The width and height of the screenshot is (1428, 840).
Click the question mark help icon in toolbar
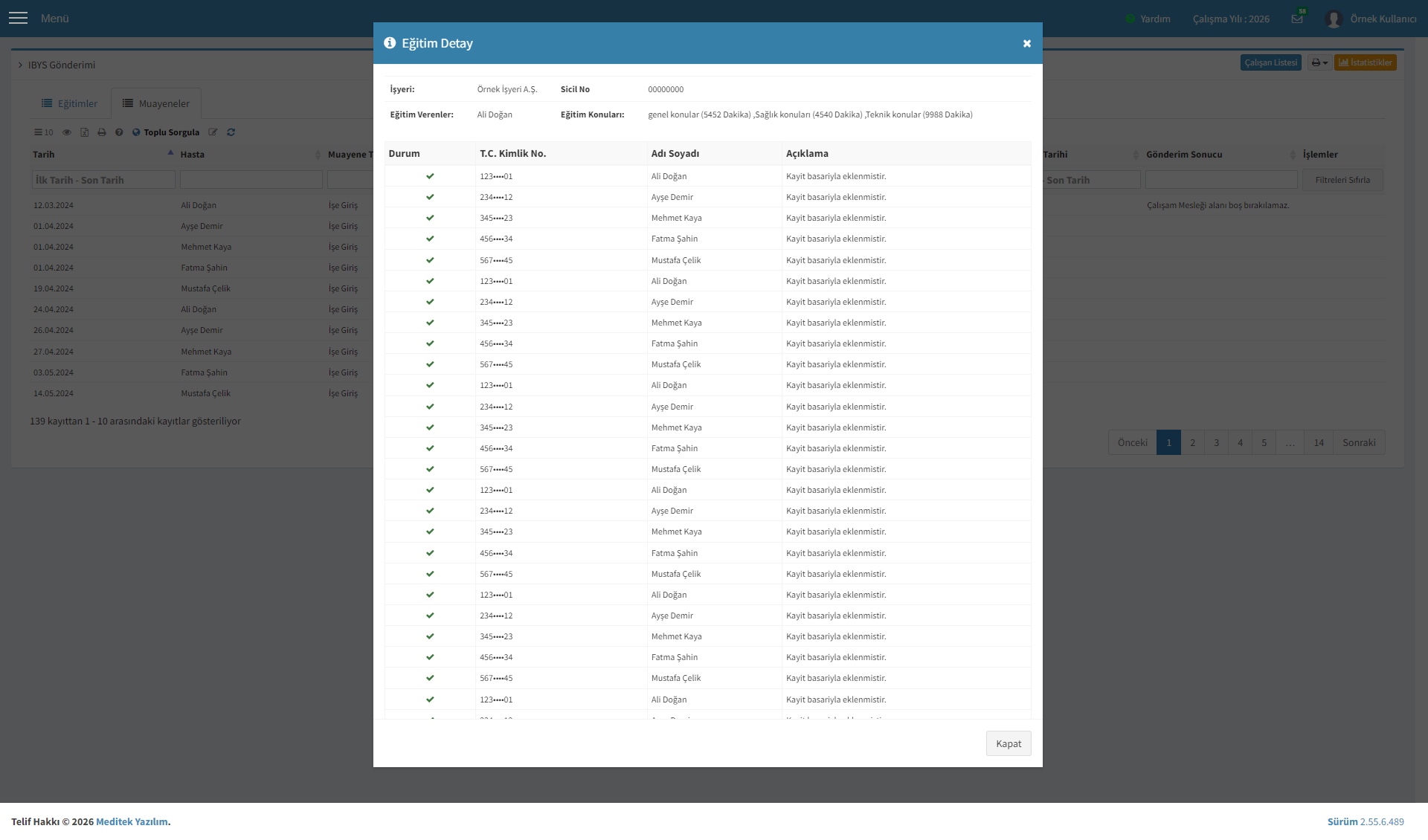tap(119, 132)
